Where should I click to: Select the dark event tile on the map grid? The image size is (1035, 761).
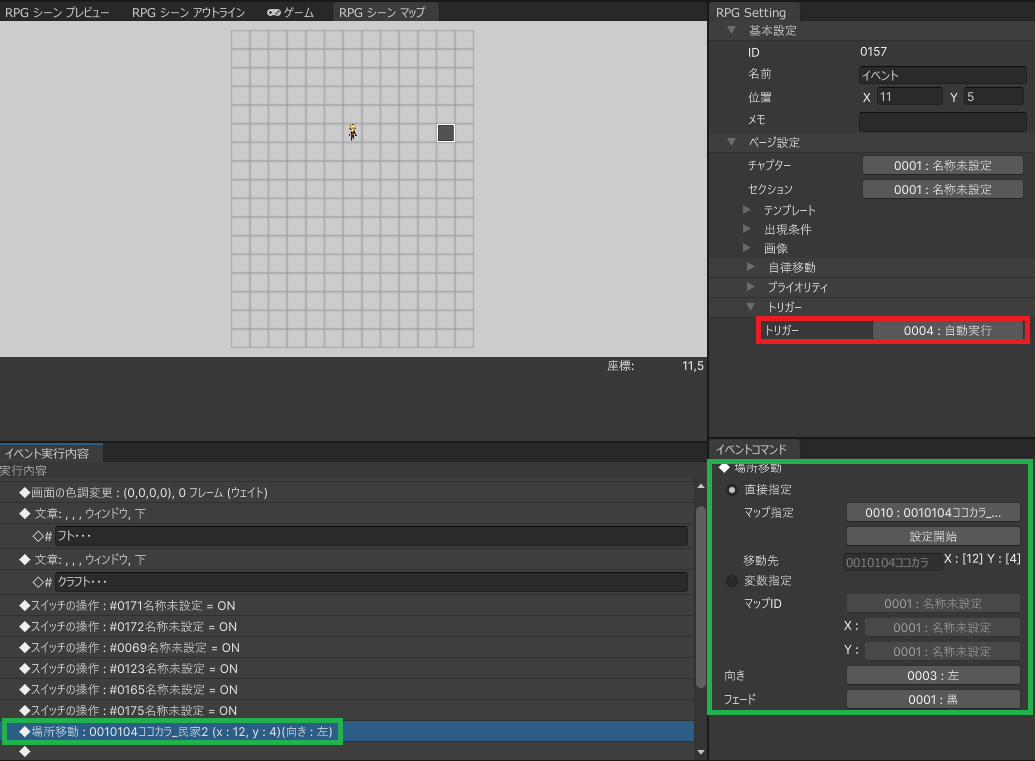click(446, 133)
